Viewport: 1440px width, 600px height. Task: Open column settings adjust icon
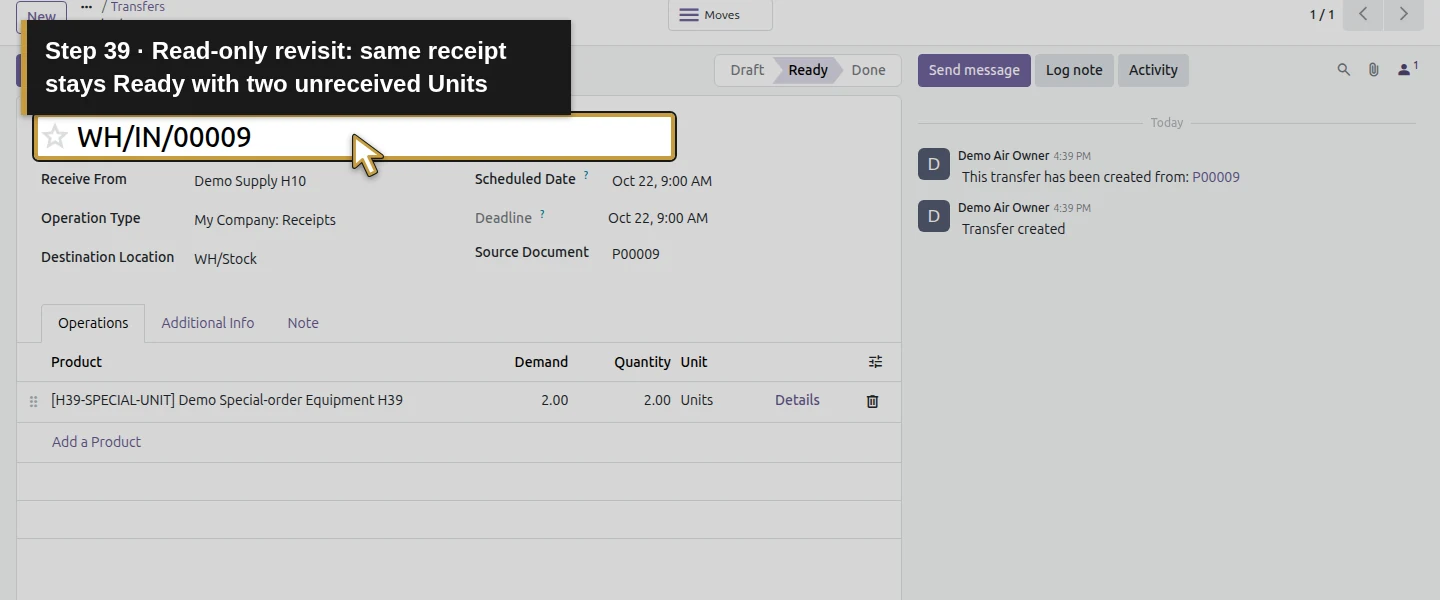[876, 362]
